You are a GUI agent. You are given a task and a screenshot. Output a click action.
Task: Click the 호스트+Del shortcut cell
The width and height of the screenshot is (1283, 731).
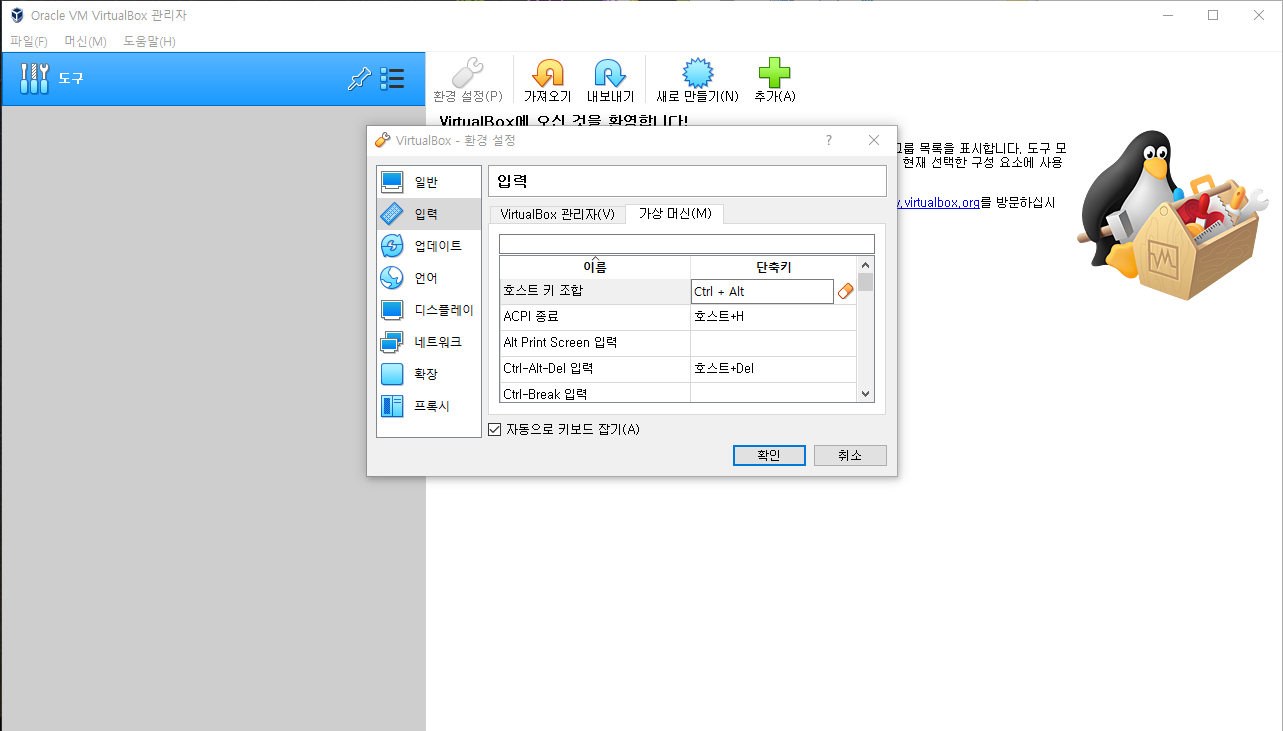click(x=773, y=369)
